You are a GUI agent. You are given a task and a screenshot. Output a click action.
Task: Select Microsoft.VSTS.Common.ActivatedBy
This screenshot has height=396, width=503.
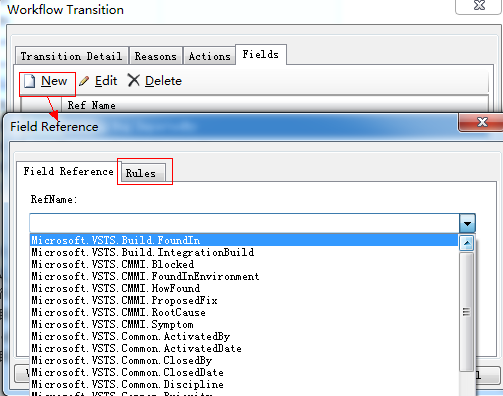tap(244, 336)
